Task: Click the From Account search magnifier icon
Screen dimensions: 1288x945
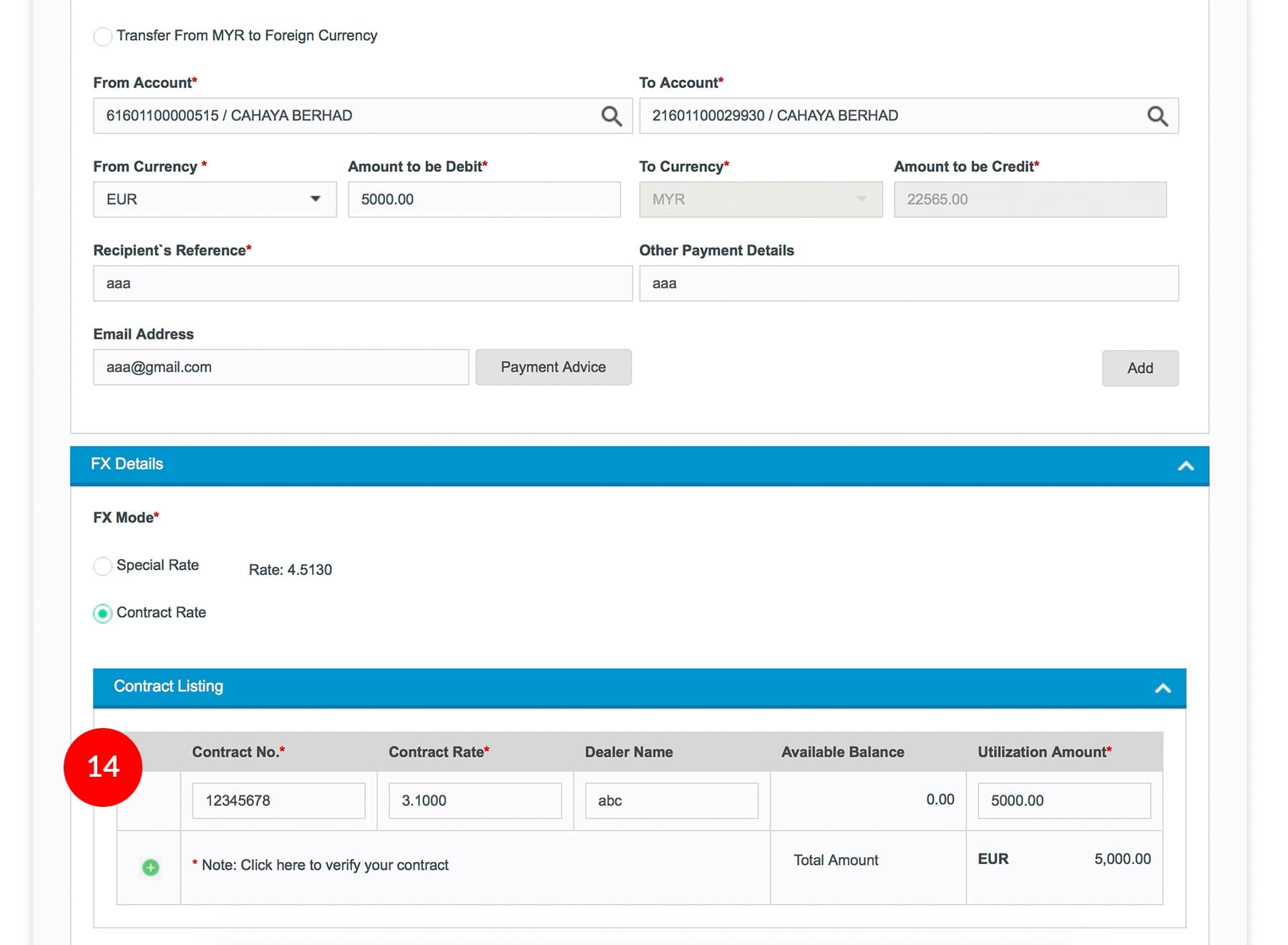Action: [611, 116]
